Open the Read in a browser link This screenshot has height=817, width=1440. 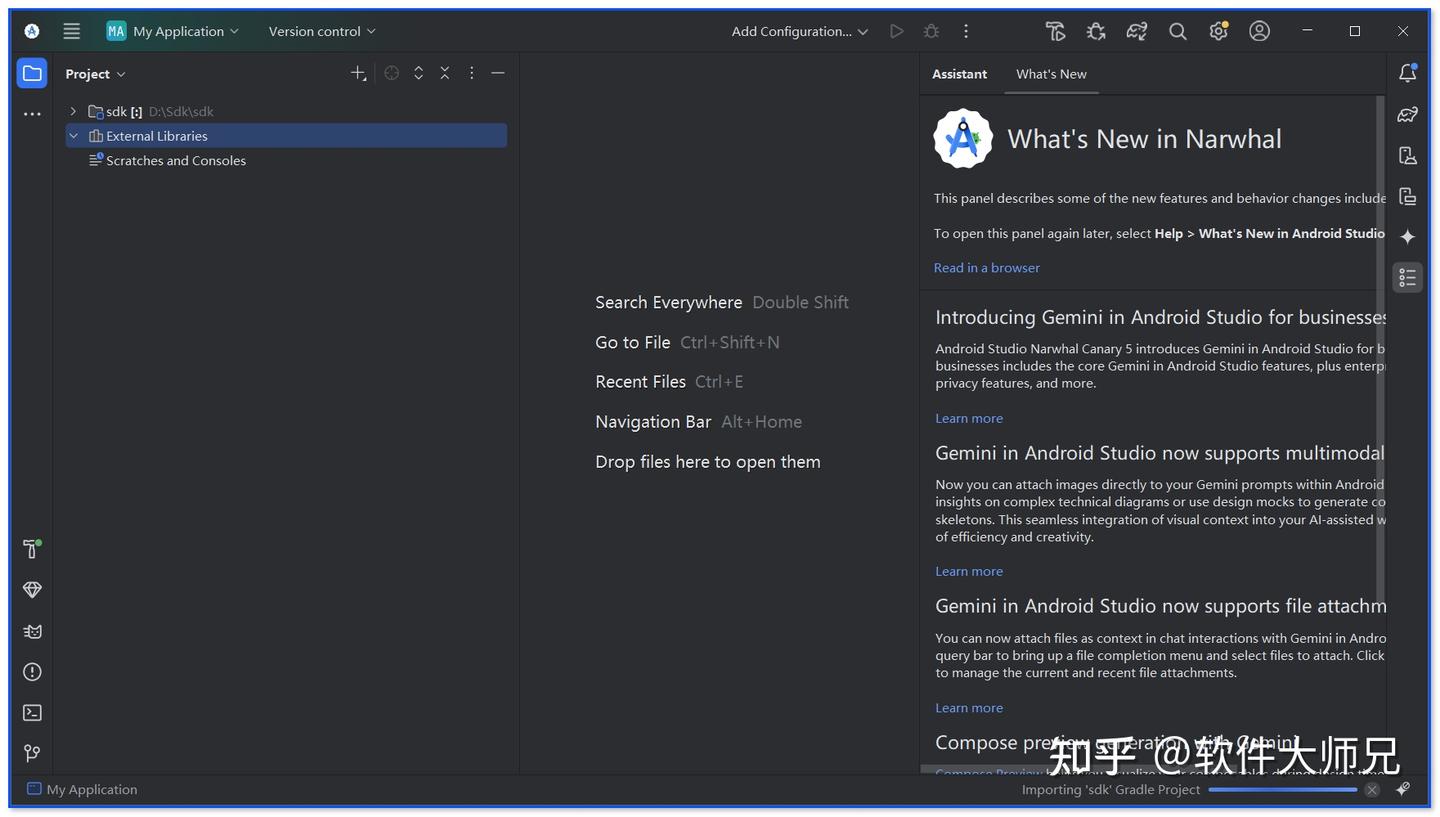(x=987, y=267)
